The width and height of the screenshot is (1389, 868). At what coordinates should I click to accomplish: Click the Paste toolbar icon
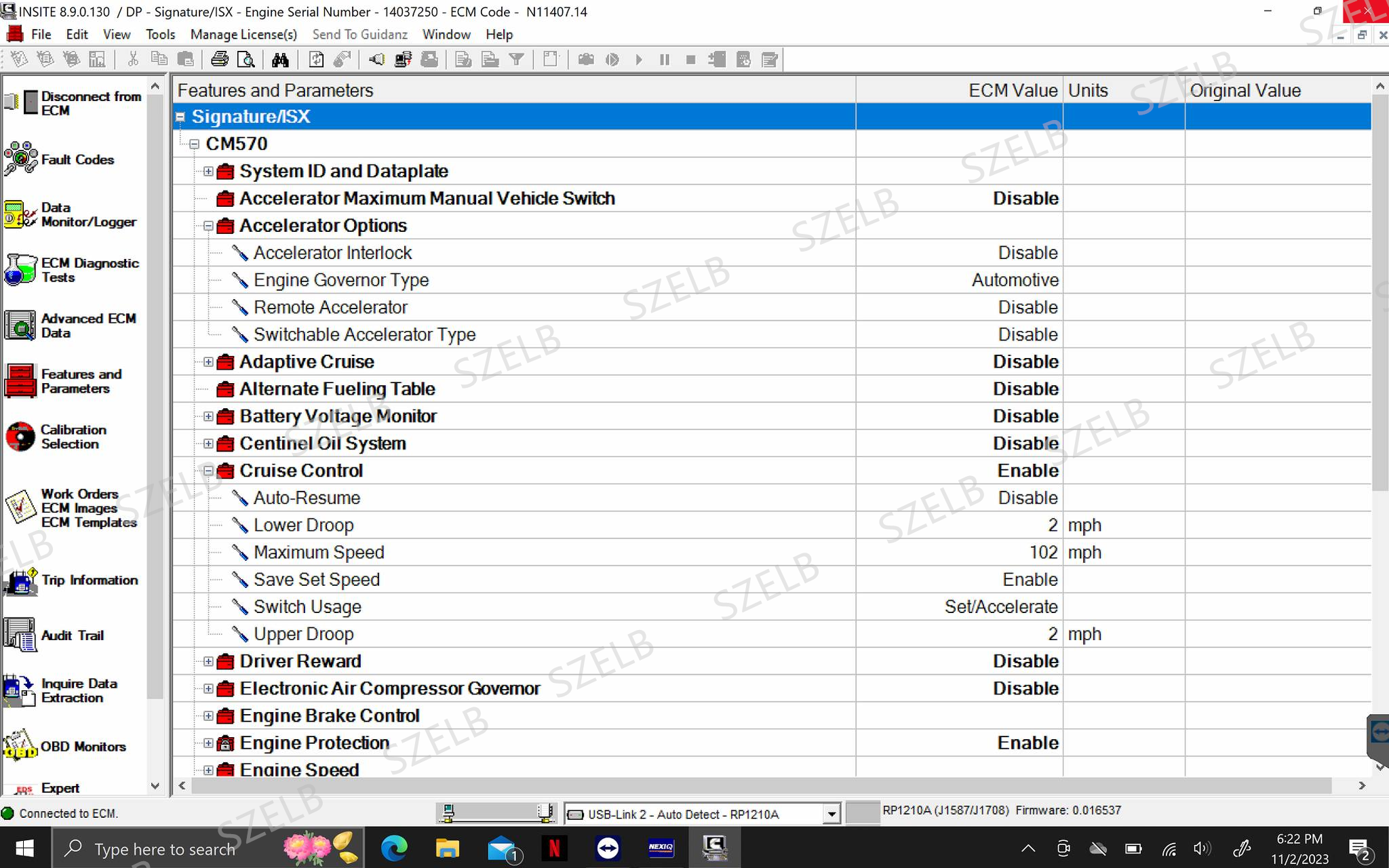point(185,60)
